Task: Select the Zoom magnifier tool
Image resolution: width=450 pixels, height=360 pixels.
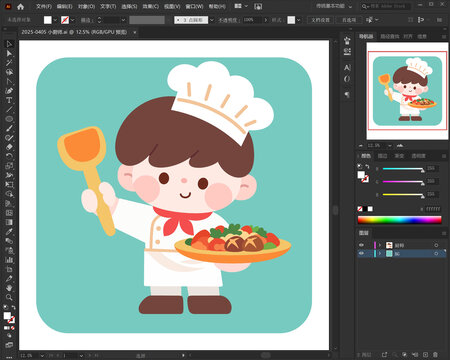Action: [9, 297]
